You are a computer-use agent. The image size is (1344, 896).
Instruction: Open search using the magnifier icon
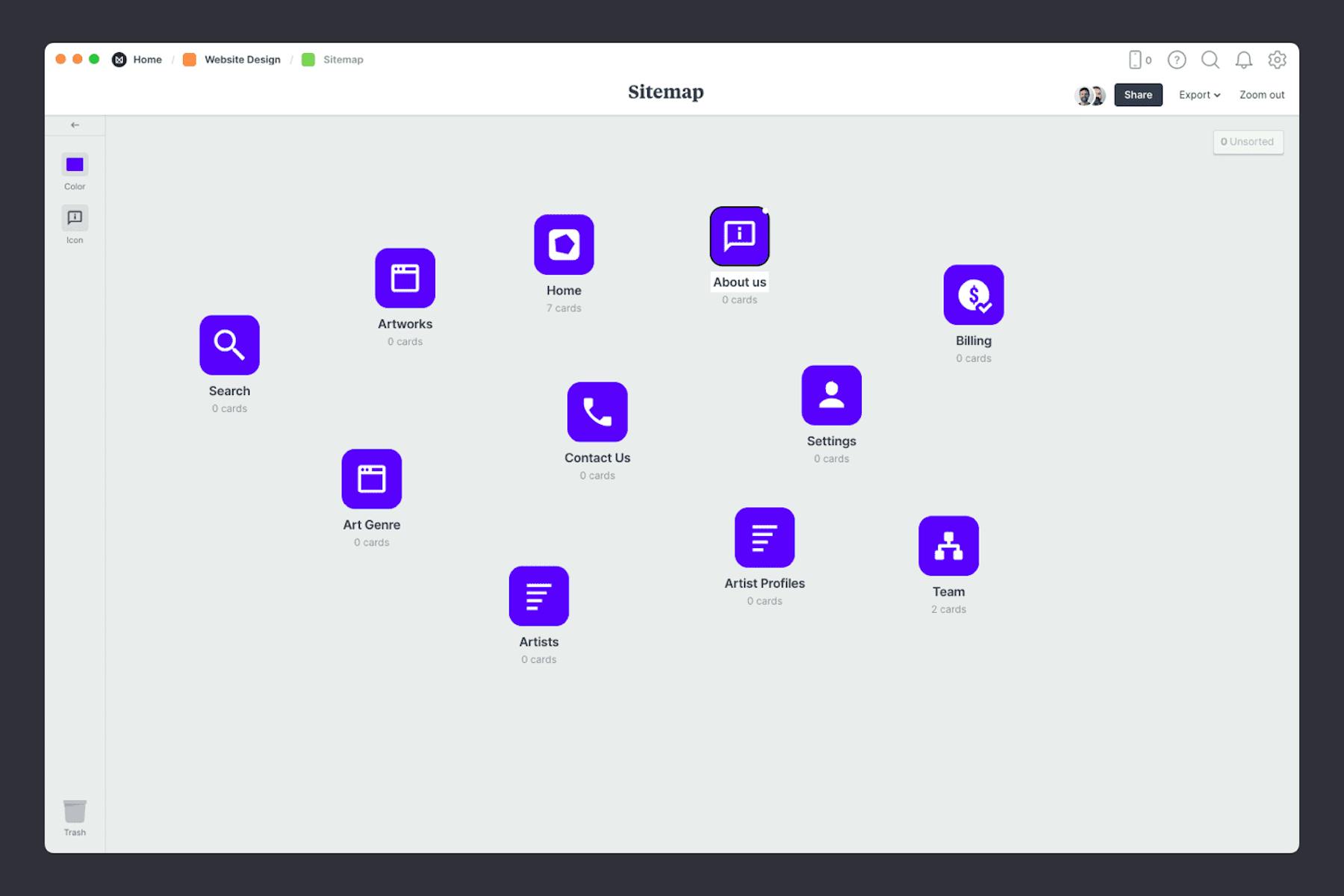pos(1210,60)
